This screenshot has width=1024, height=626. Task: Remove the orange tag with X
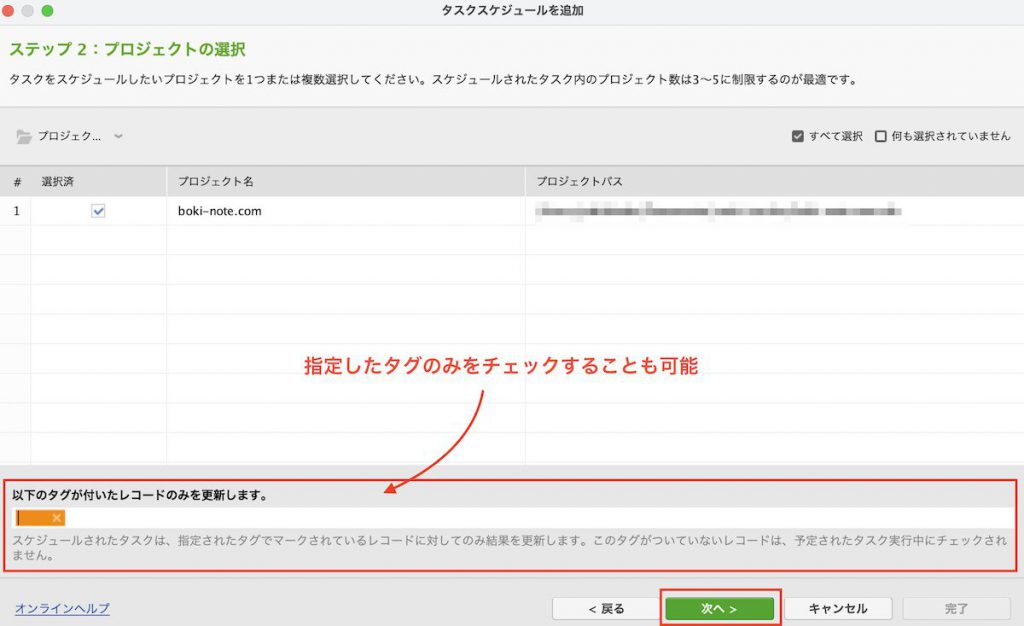pos(57,518)
